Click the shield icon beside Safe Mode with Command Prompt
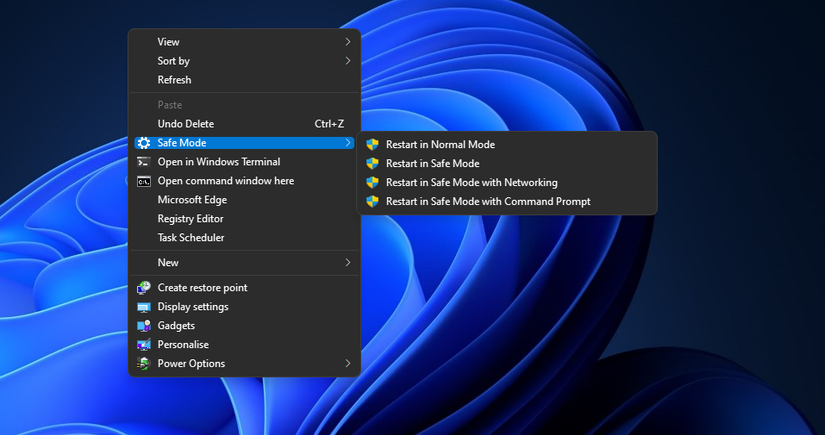 (x=373, y=201)
